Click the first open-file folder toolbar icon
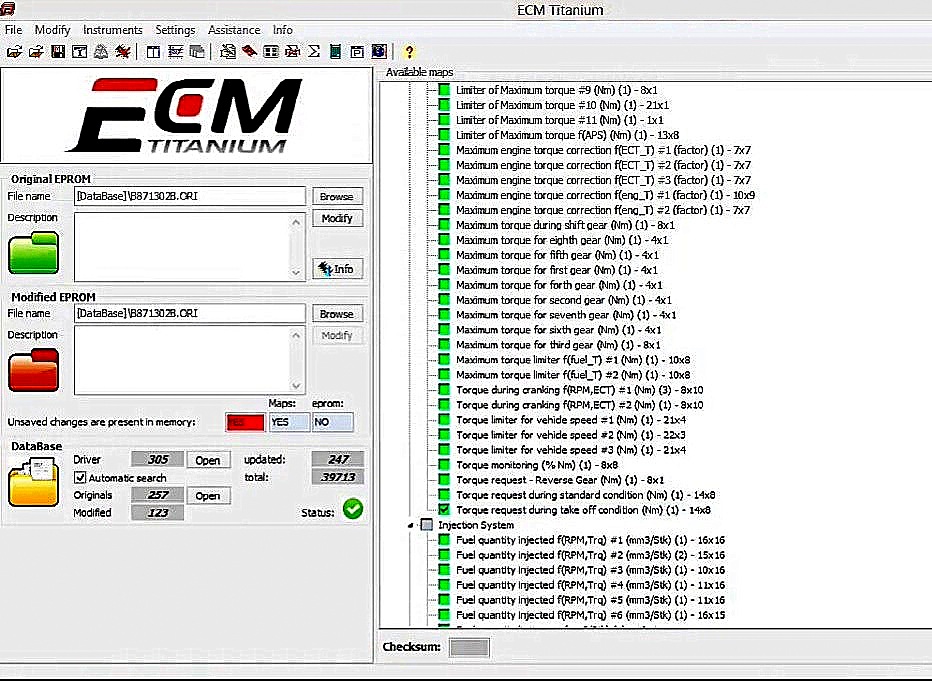This screenshot has height=681, width=932. coord(14,52)
